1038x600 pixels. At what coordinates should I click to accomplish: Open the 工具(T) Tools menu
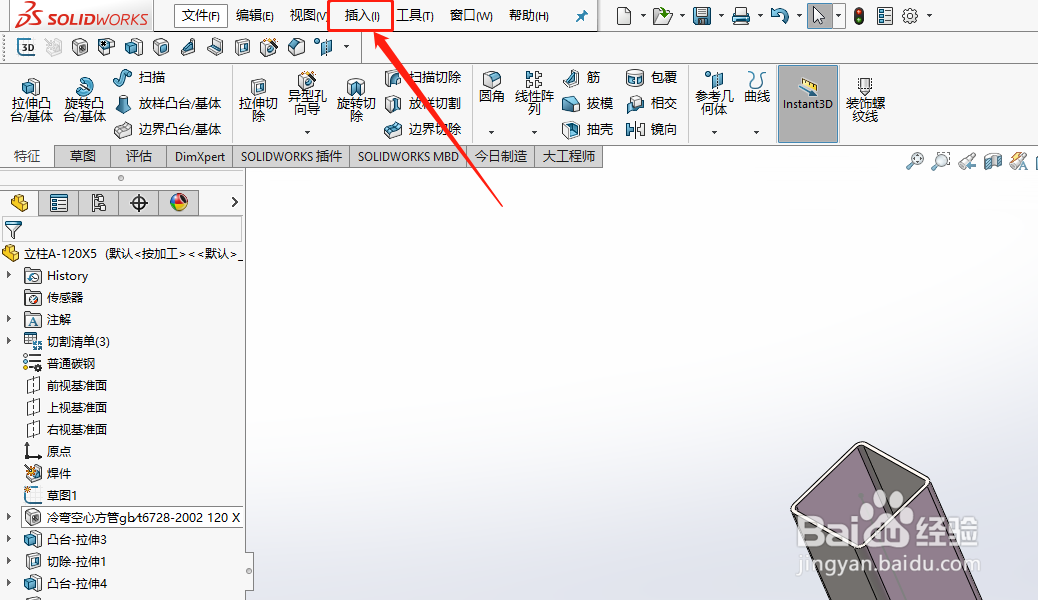pyautogui.click(x=415, y=15)
